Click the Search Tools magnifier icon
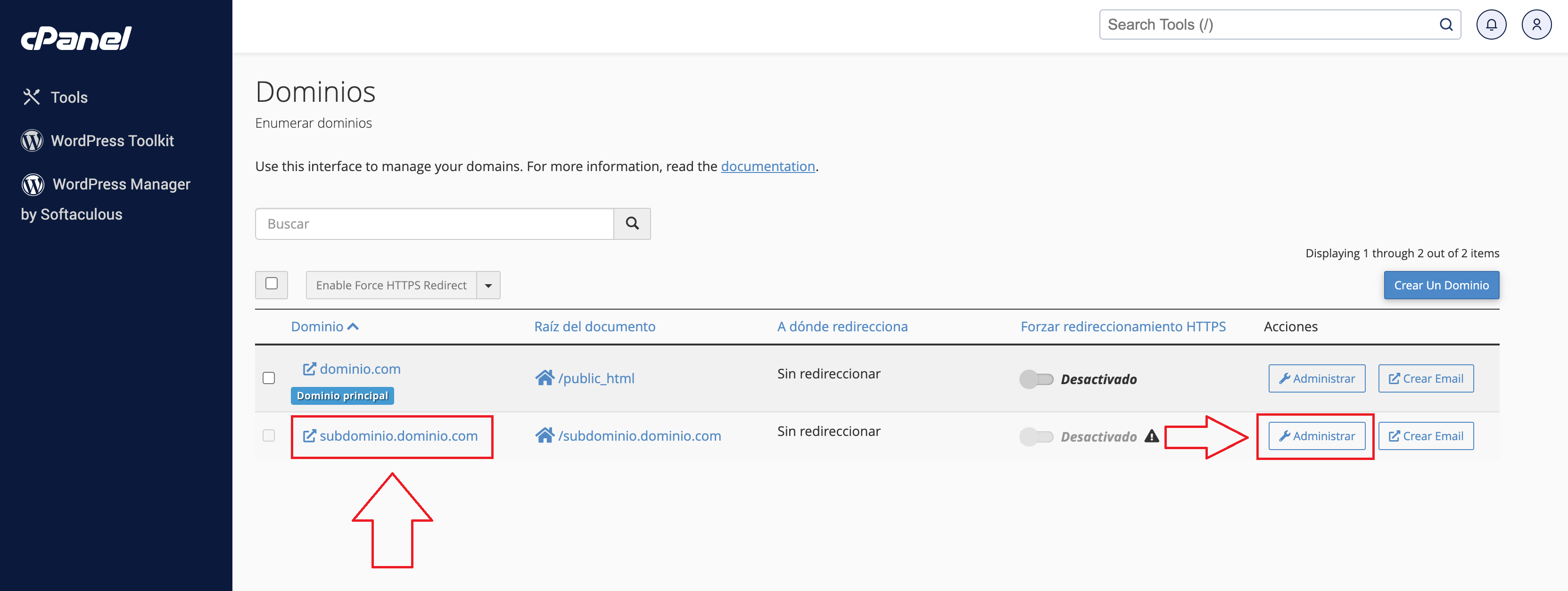This screenshot has width=1568, height=591. [x=1445, y=25]
